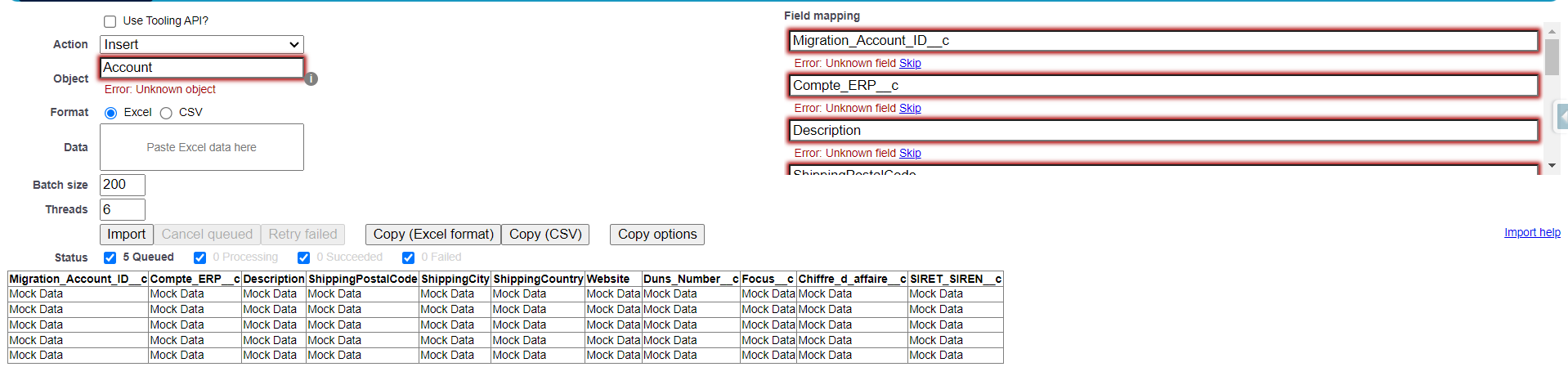Viewport: 1568px width, 367px height.
Task: Click the Batch size field
Action: (x=123, y=185)
